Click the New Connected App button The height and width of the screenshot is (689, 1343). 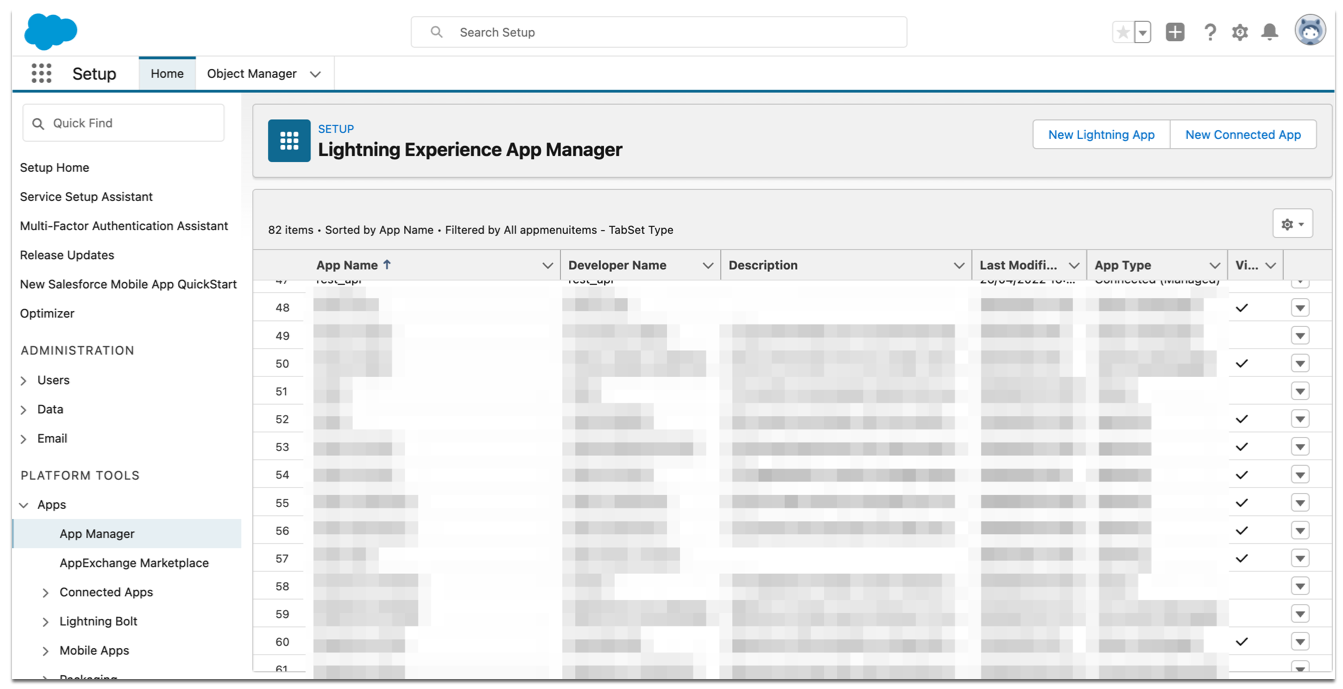(x=1243, y=135)
